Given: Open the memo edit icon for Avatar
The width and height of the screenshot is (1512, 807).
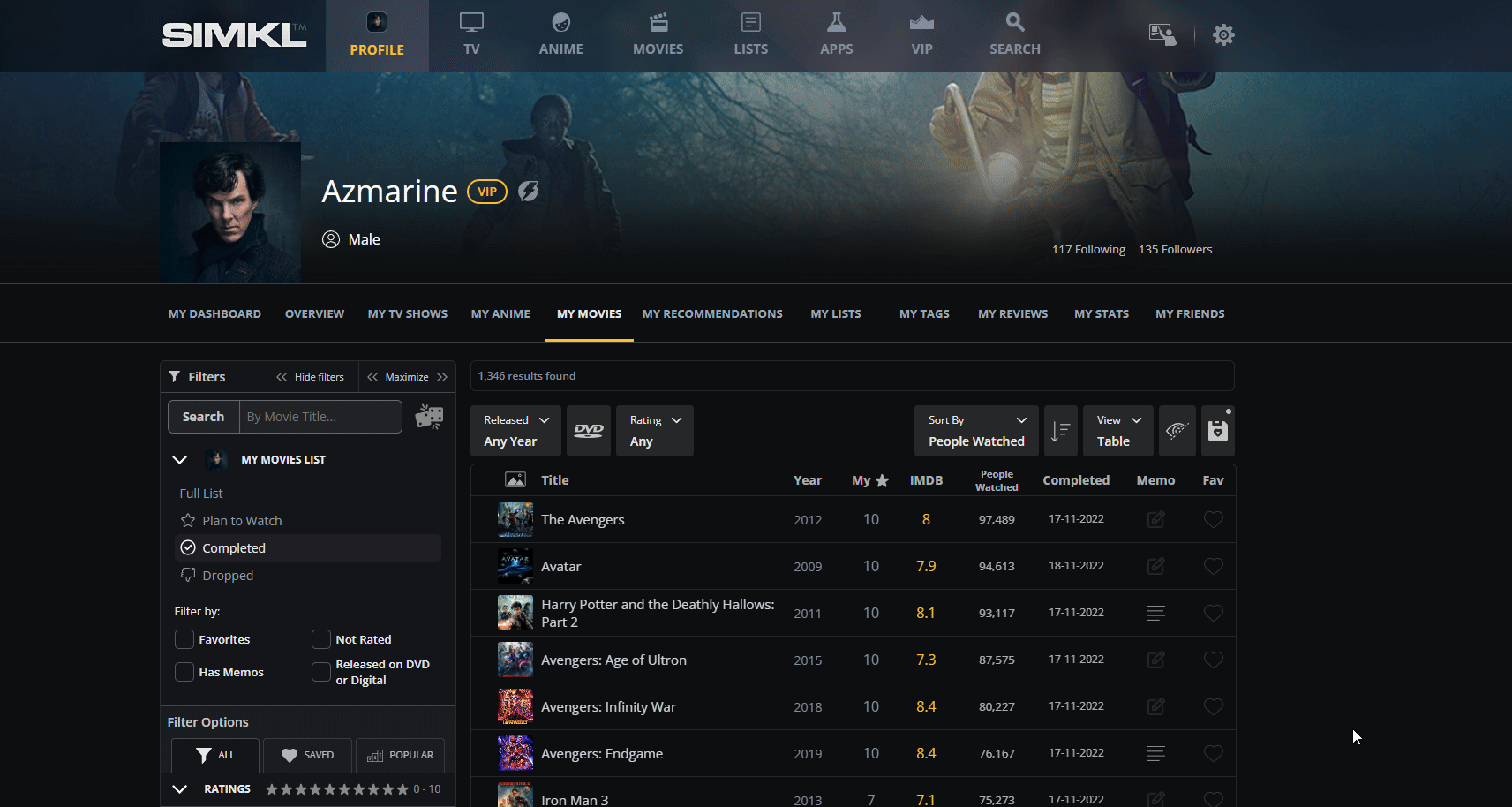Looking at the screenshot, I should click(x=1155, y=566).
